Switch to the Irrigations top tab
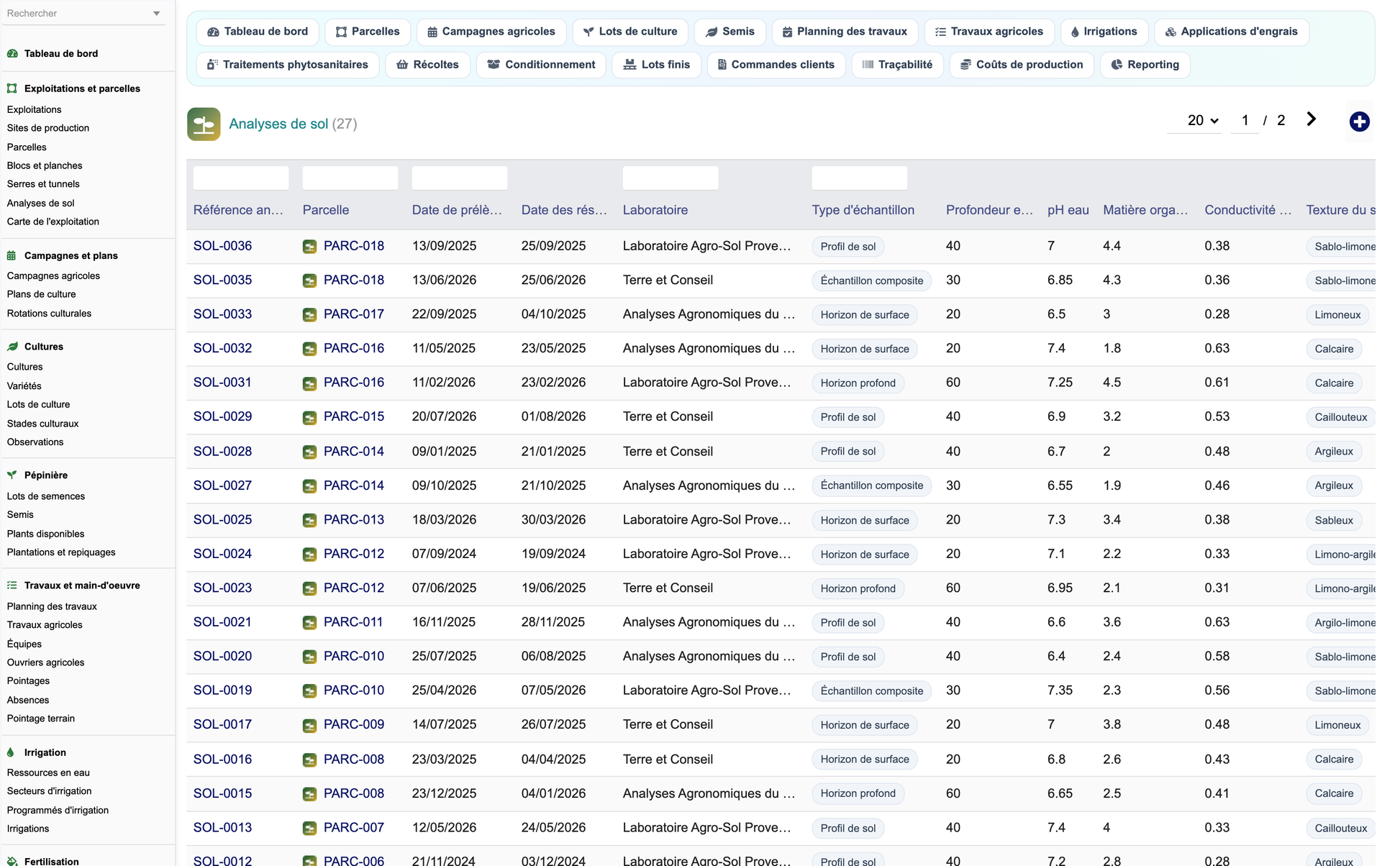This screenshot has width=1400, height=866. 1104,32
